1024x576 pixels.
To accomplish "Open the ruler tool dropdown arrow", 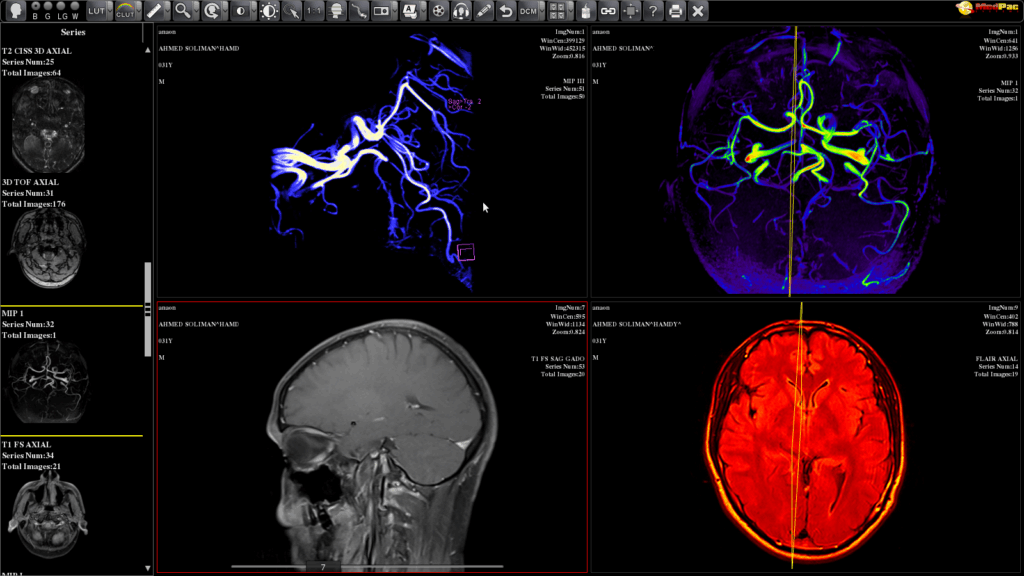I will point(167,11).
